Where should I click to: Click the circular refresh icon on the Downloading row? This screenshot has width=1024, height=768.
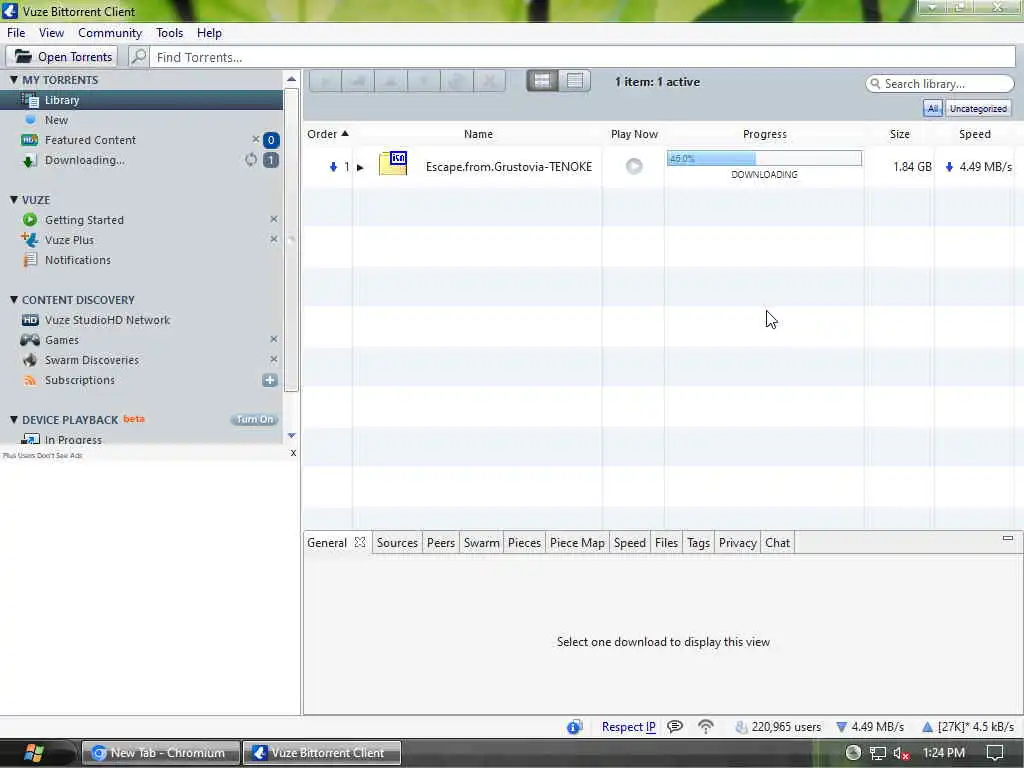point(251,160)
